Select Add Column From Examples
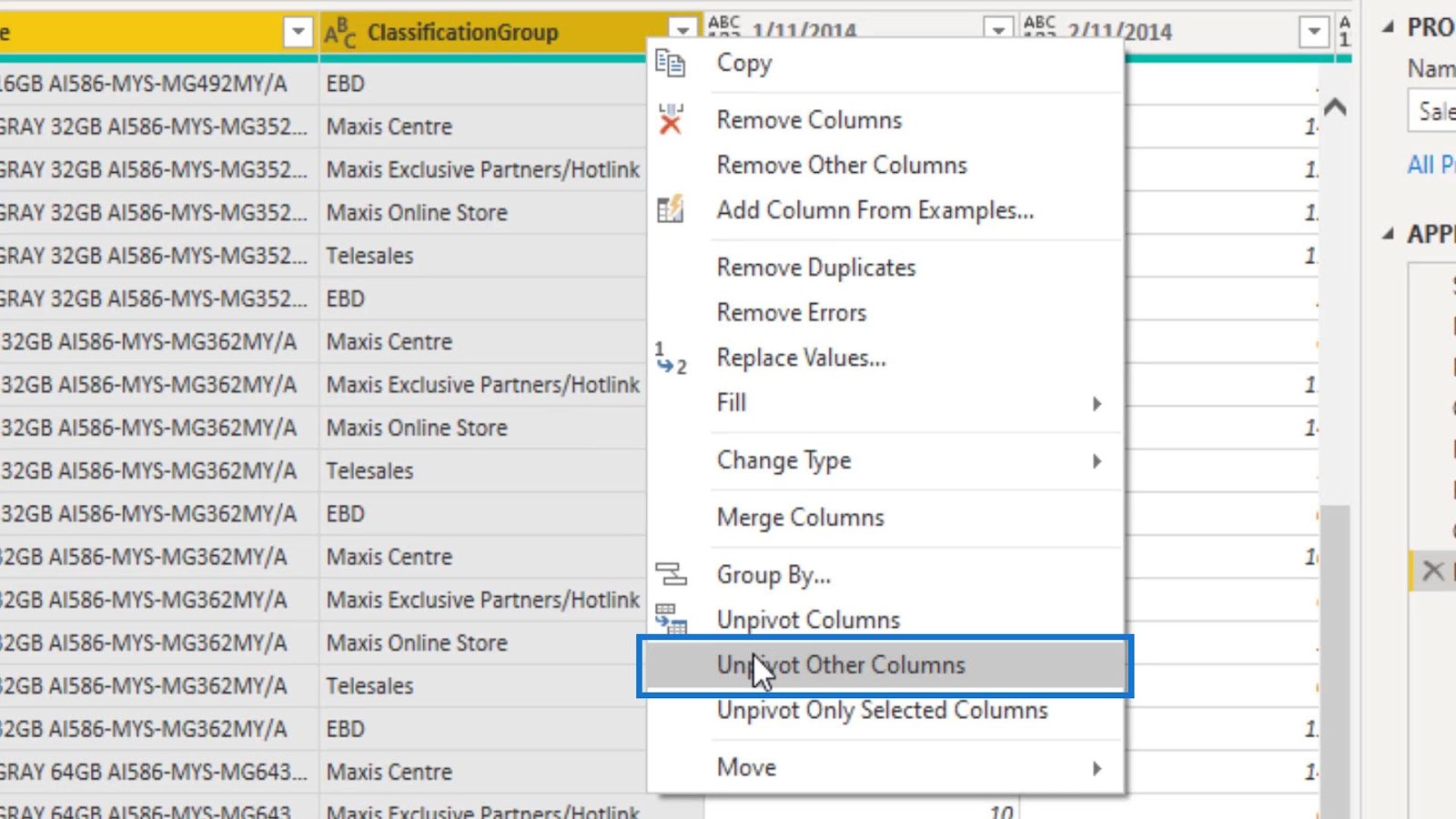The width and height of the screenshot is (1456, 819). [x=886, y=210]
